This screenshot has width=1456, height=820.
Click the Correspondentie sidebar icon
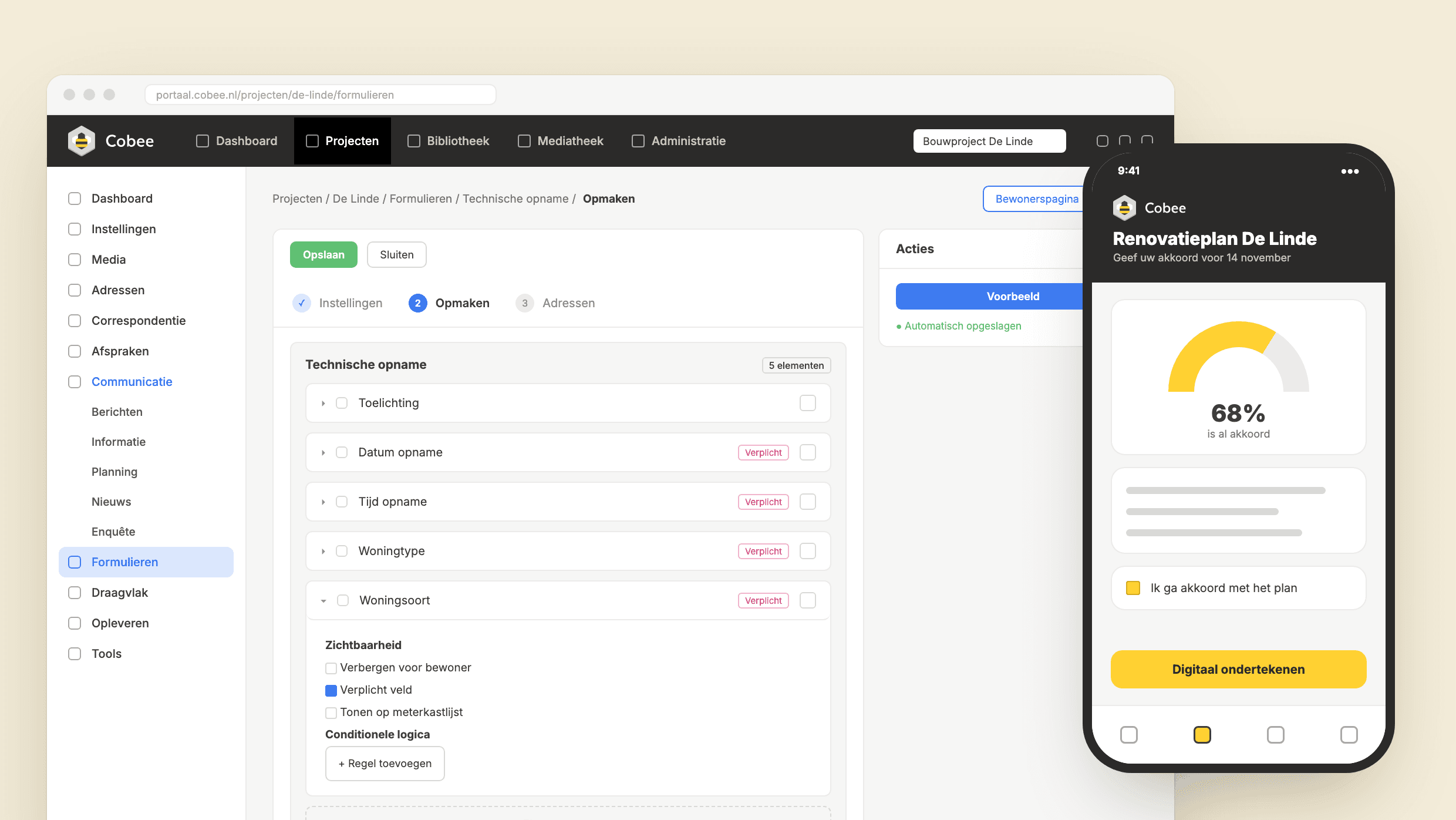coord(75,321)
